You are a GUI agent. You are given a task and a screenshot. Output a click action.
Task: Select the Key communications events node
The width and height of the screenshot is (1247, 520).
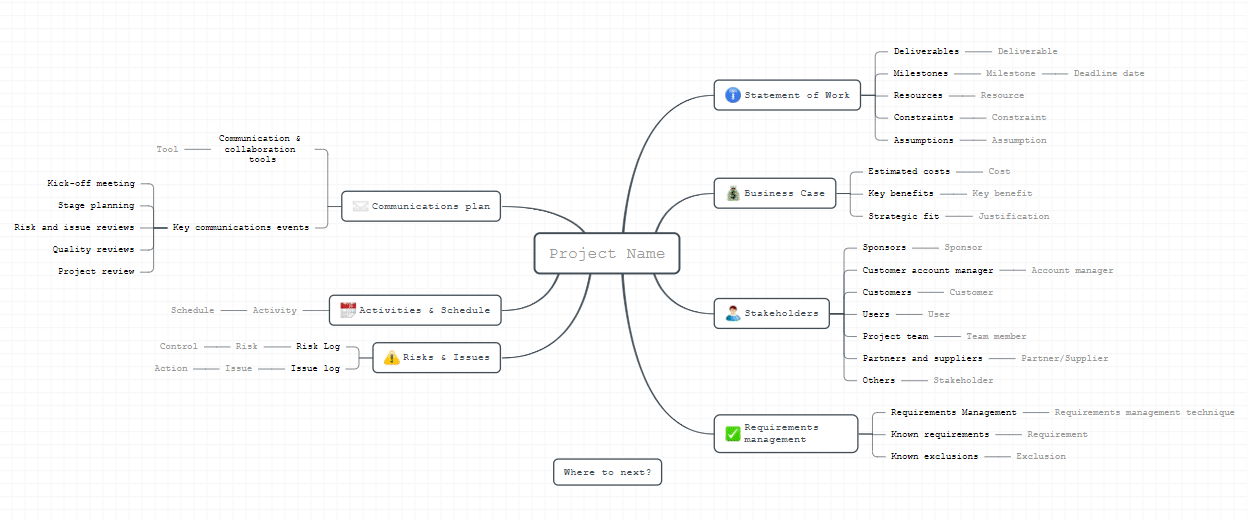[x=241, y=227]
